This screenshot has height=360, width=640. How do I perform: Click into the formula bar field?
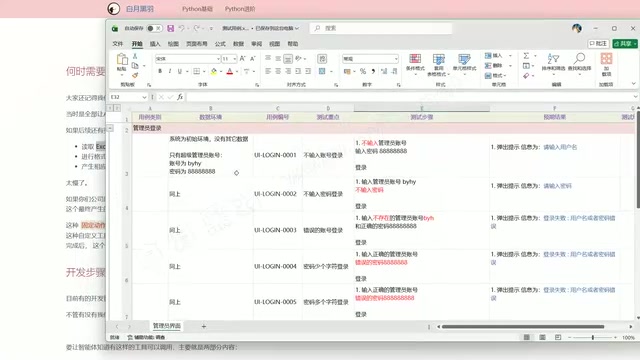410,97
